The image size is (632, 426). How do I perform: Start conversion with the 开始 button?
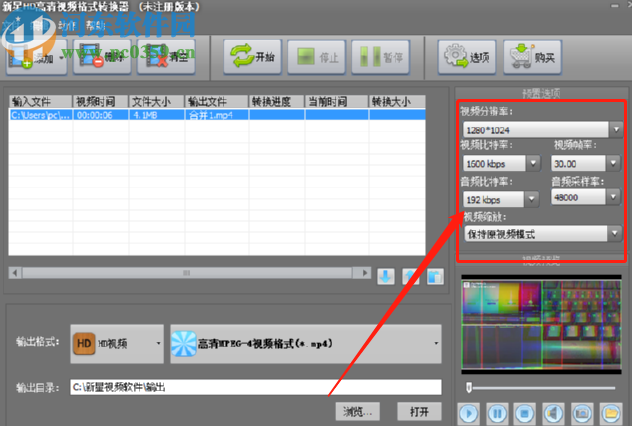[x=252, y=57]
